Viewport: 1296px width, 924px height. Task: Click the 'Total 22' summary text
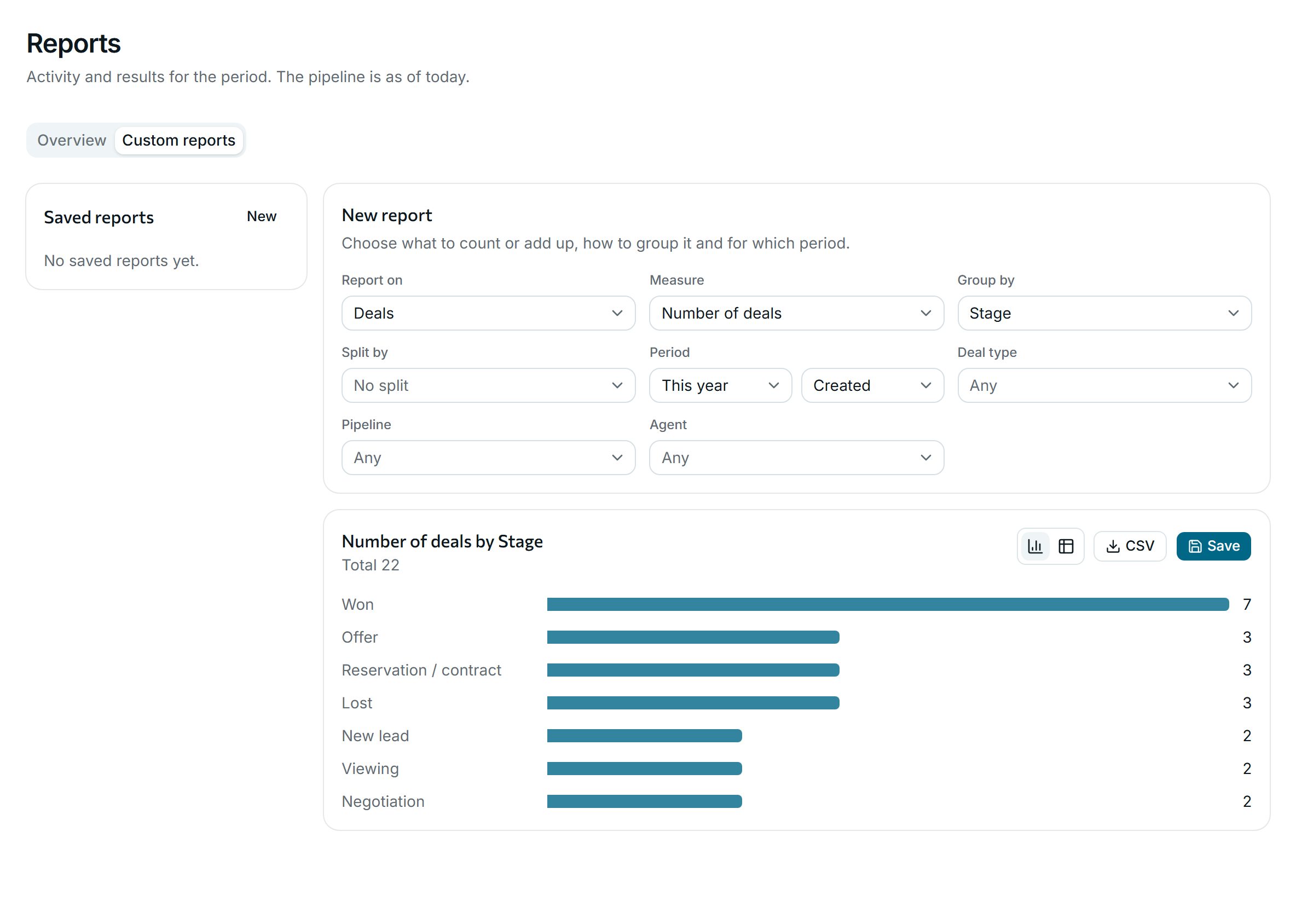pyautogui.click(x=371, y=565)
